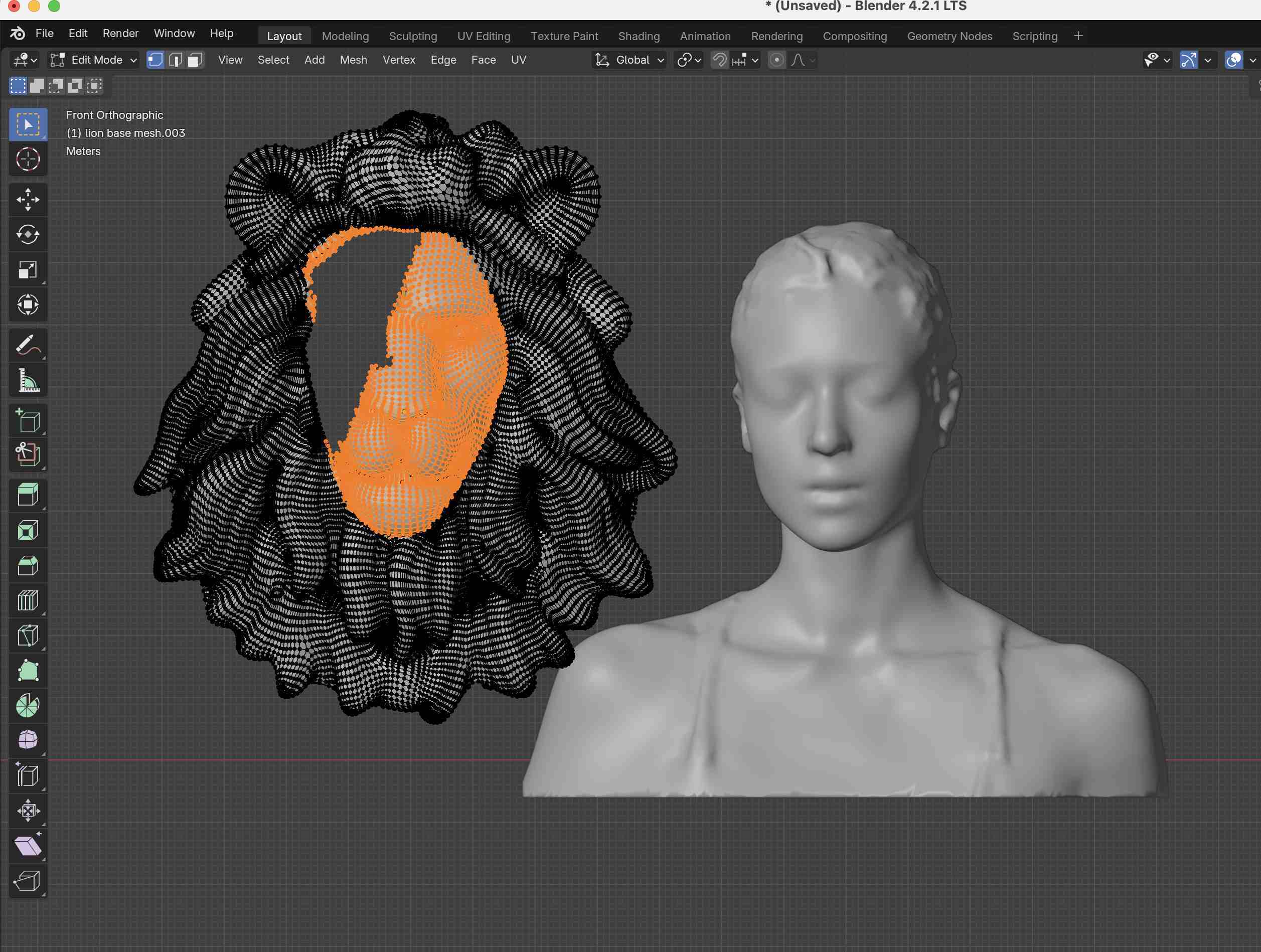1261x952 pixels.
Task: Open editor type dropdown
Action: (25, 60)
